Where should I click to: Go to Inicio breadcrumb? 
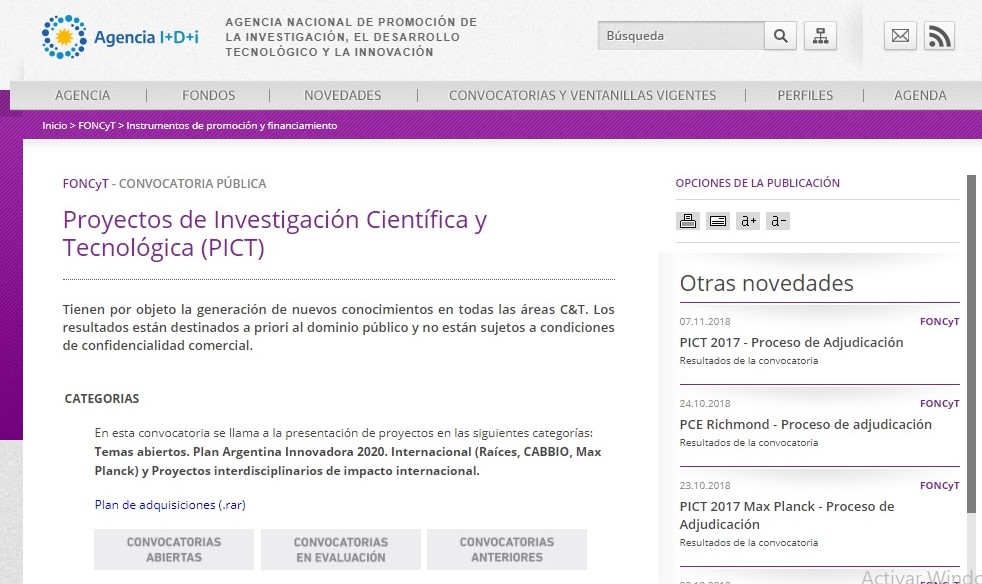tap(54, 125)
